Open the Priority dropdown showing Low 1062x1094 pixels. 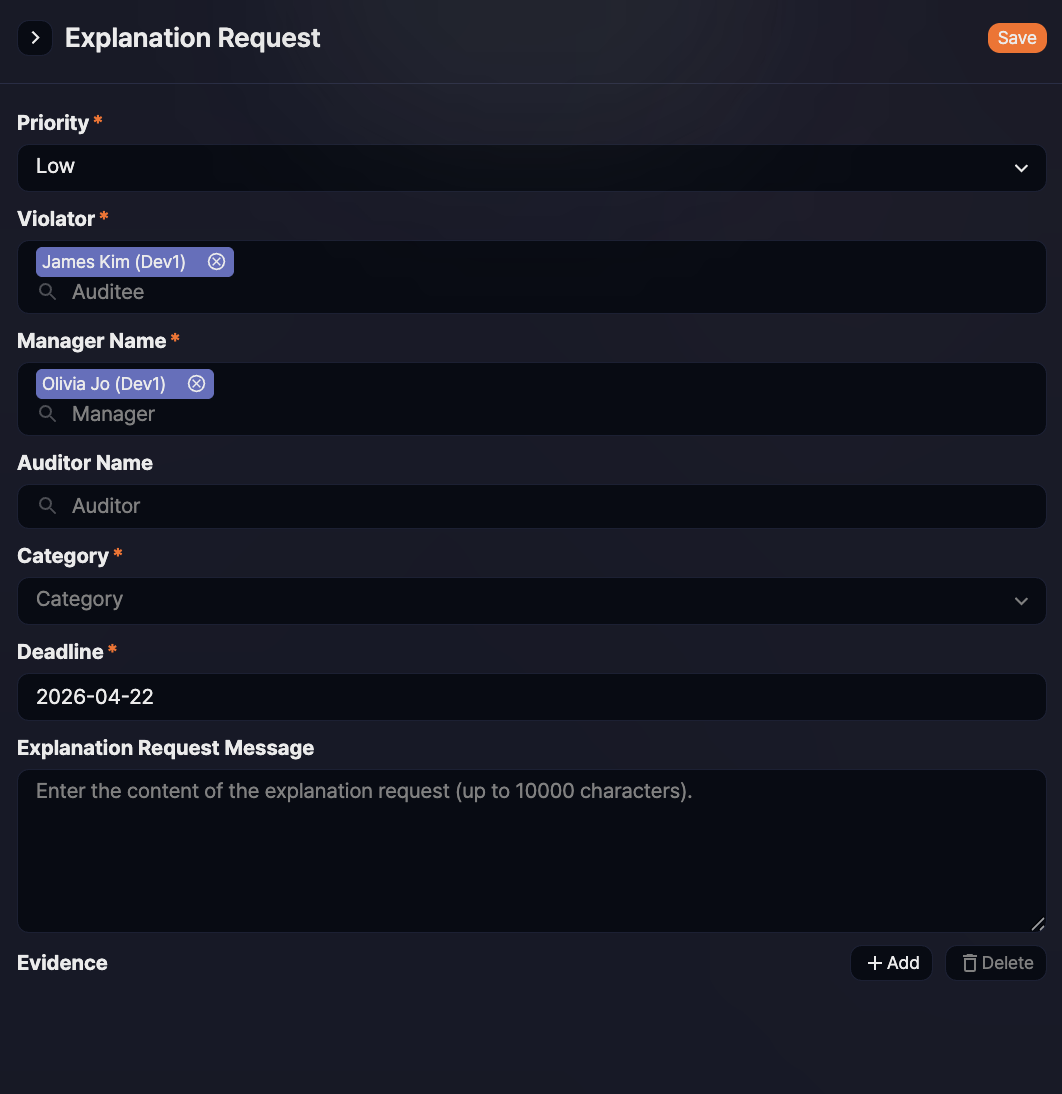pos(530,167)
